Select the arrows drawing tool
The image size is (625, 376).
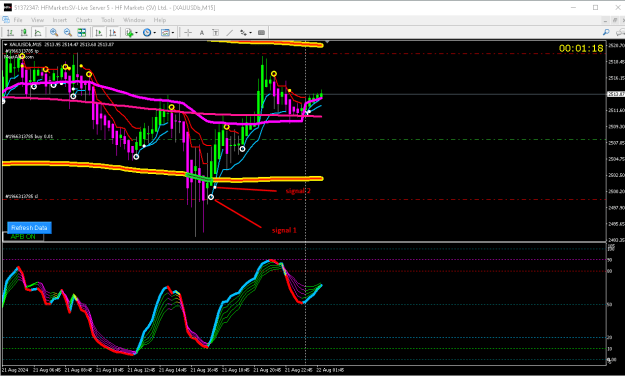point(243,33)
